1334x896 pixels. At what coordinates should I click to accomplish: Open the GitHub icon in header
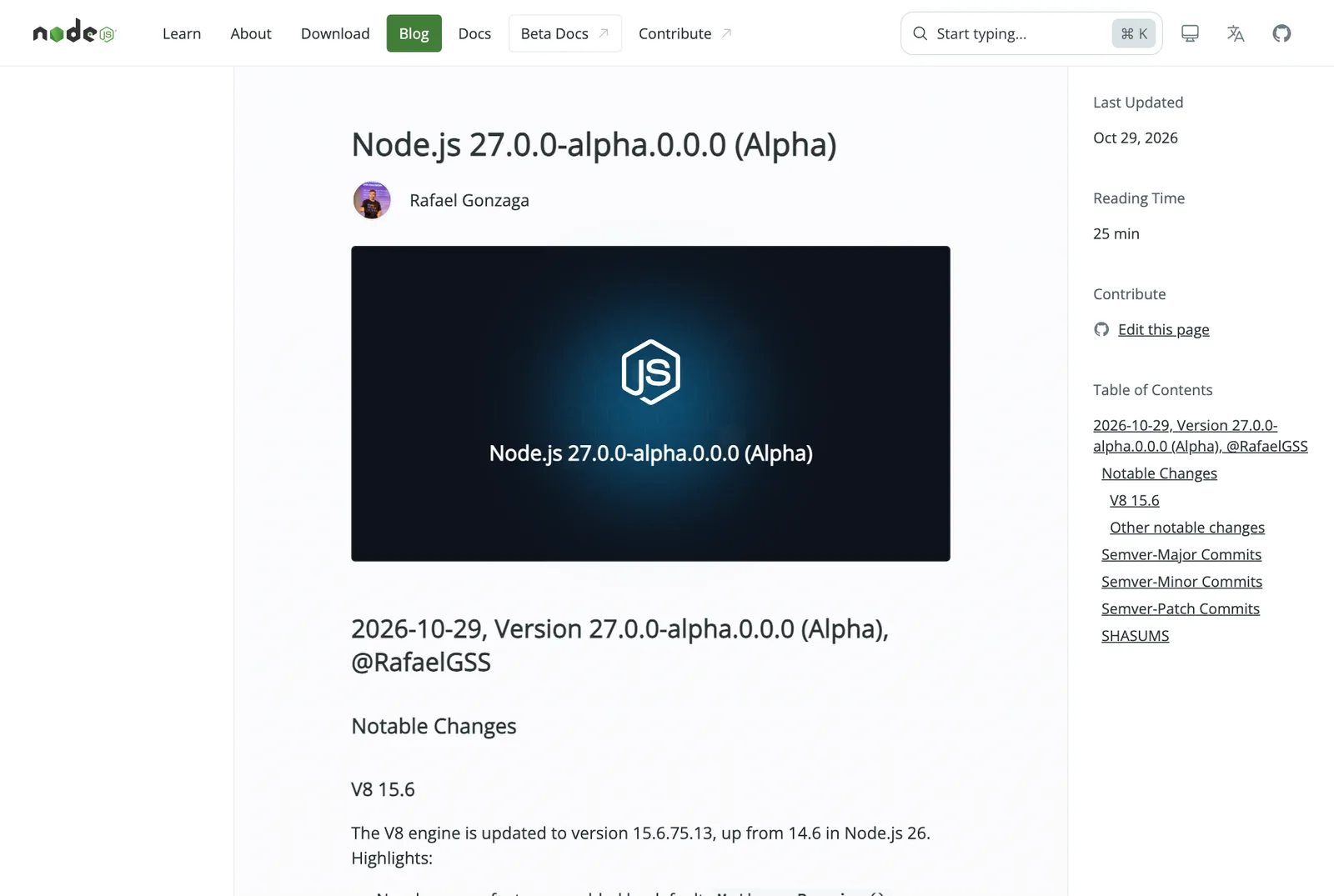[1281, 33]
